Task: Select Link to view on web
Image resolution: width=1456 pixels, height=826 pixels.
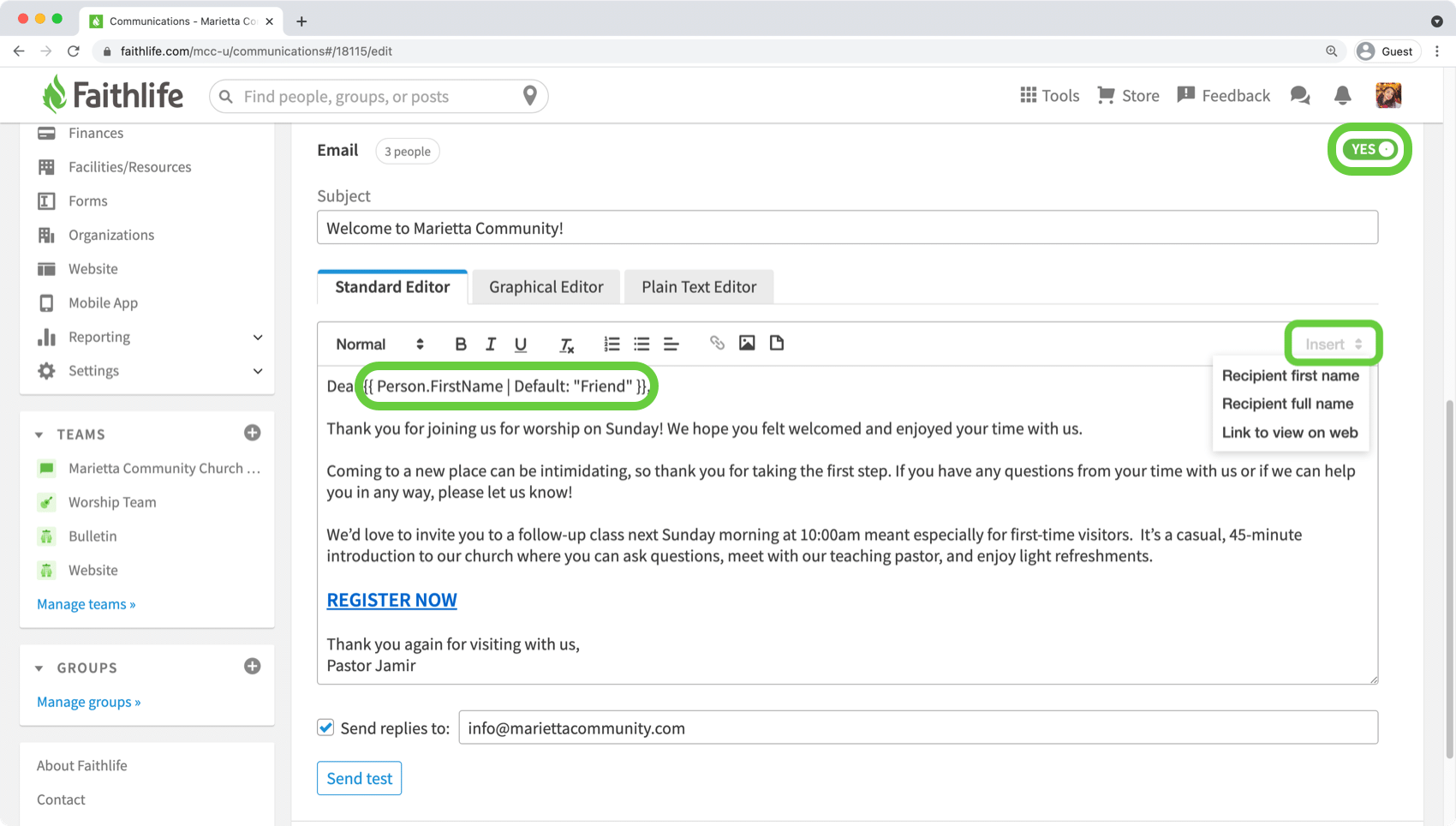Action: [x=1290, y=433]
